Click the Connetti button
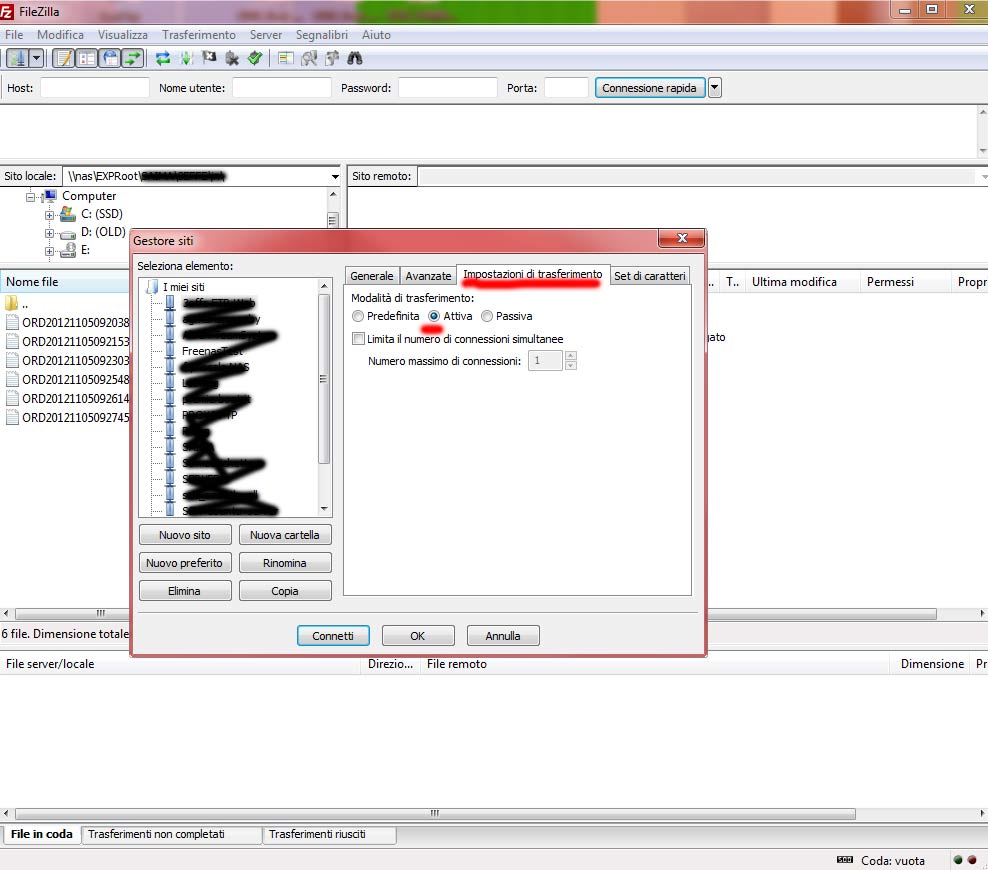The image size is (988, 870). [333, 636]
